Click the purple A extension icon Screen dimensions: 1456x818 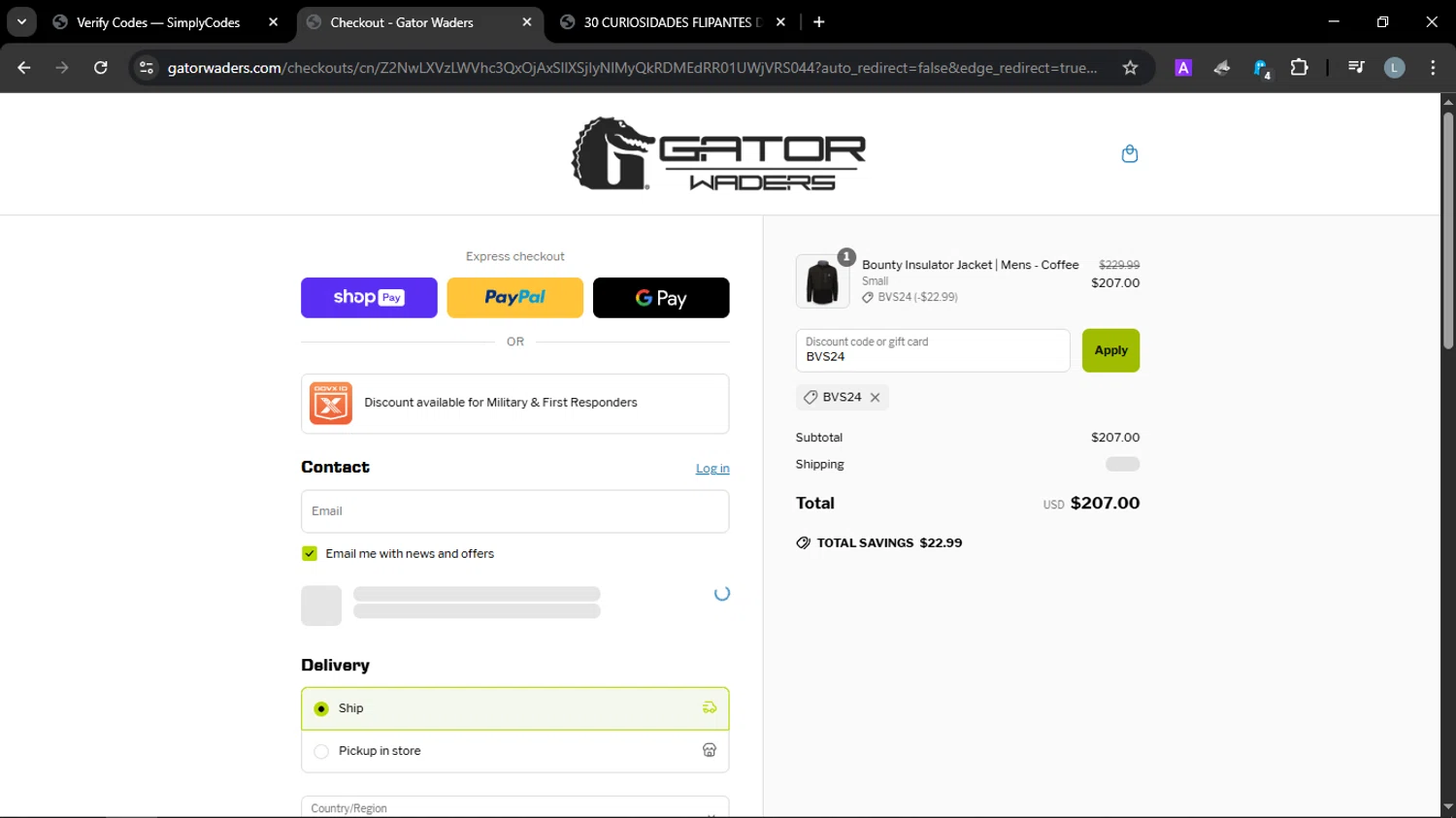point(1183,67)
